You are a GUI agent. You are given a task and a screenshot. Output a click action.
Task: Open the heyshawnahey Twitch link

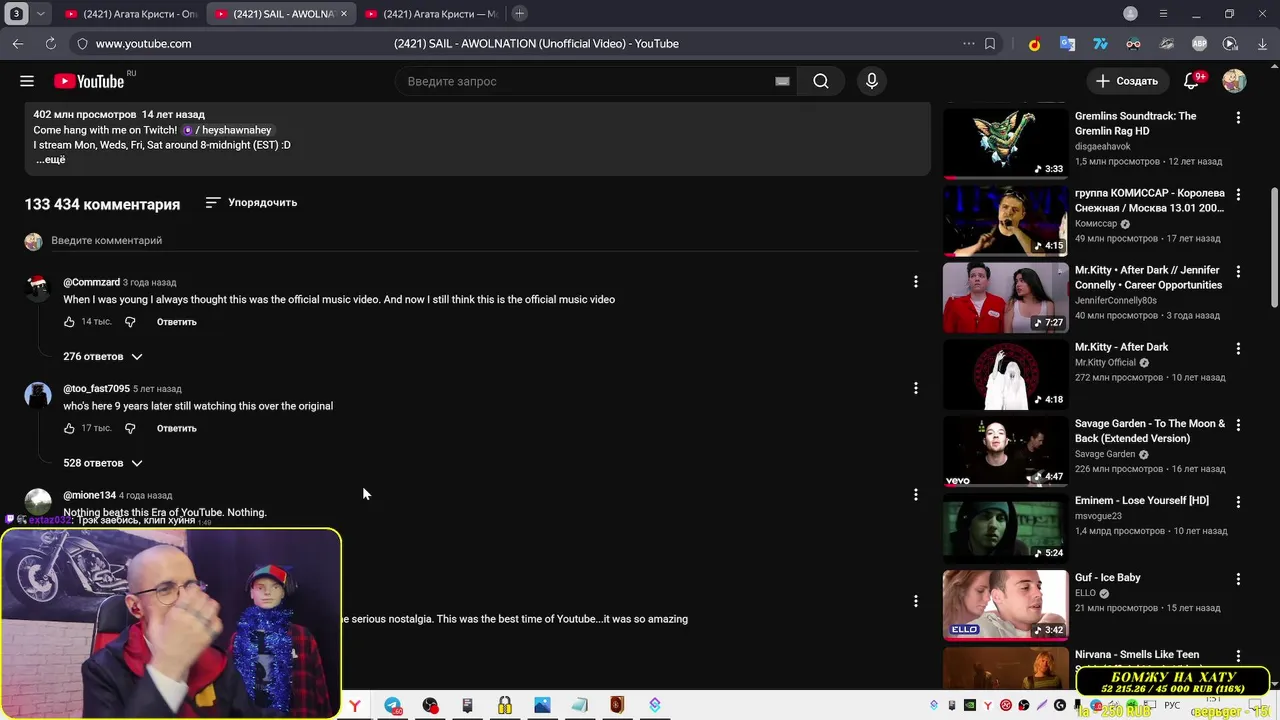227,130
